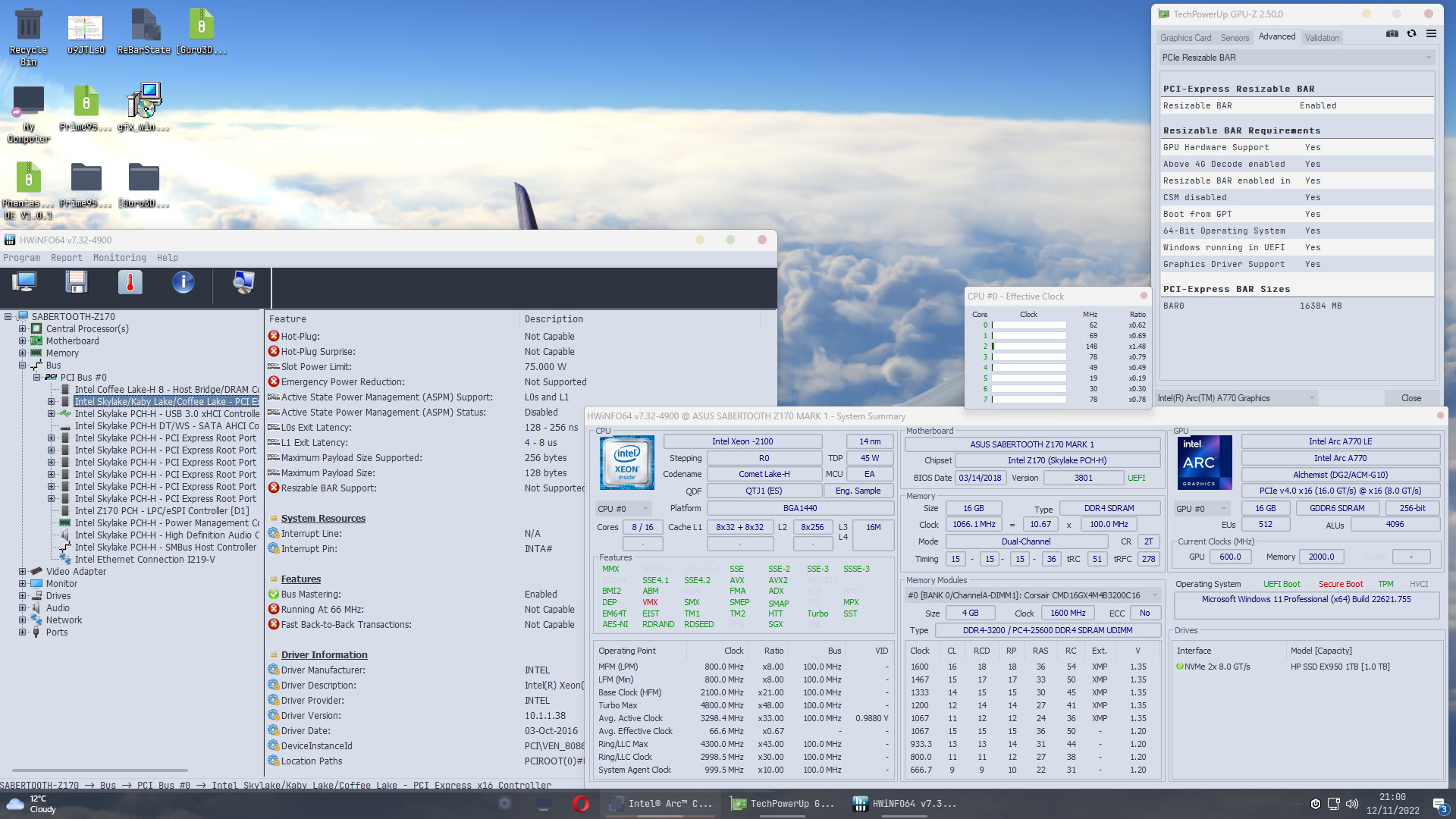This screenshot has height=819, width=1456.
Task: Switch to Intel Arc Control taskbar item
Action: click(x=661, y=804)
